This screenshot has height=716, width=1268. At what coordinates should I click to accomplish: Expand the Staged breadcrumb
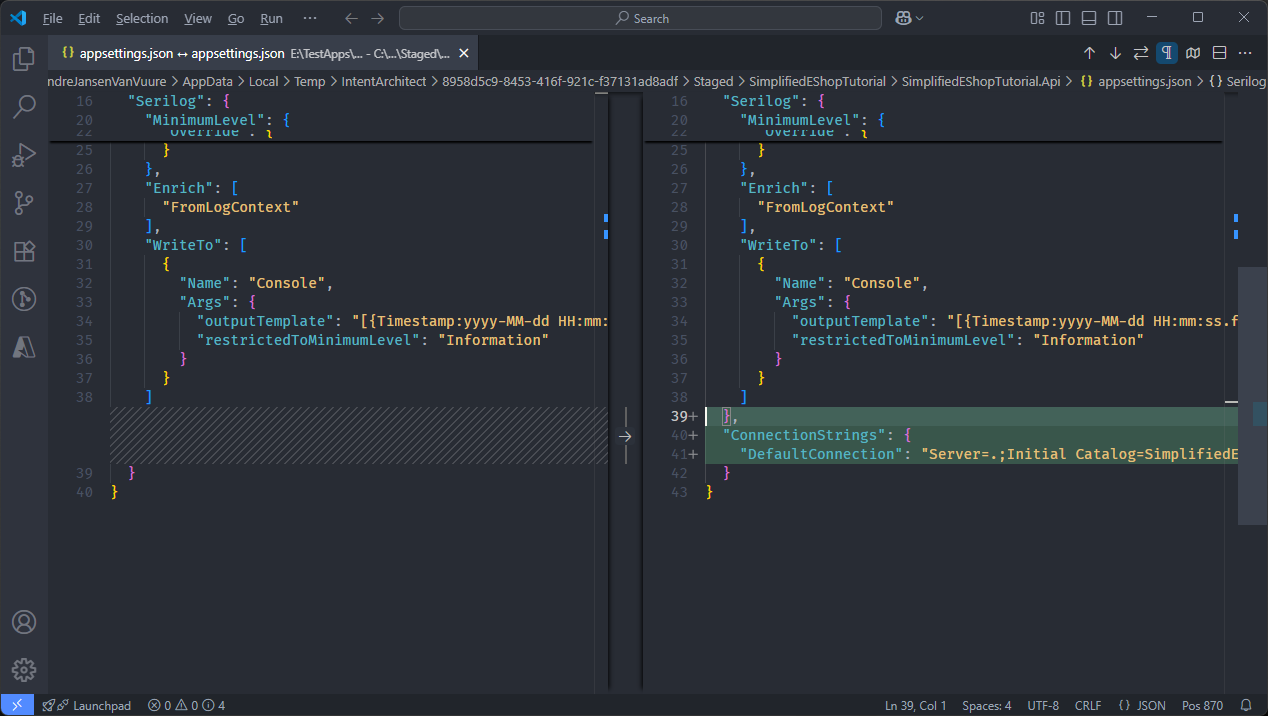714,82
